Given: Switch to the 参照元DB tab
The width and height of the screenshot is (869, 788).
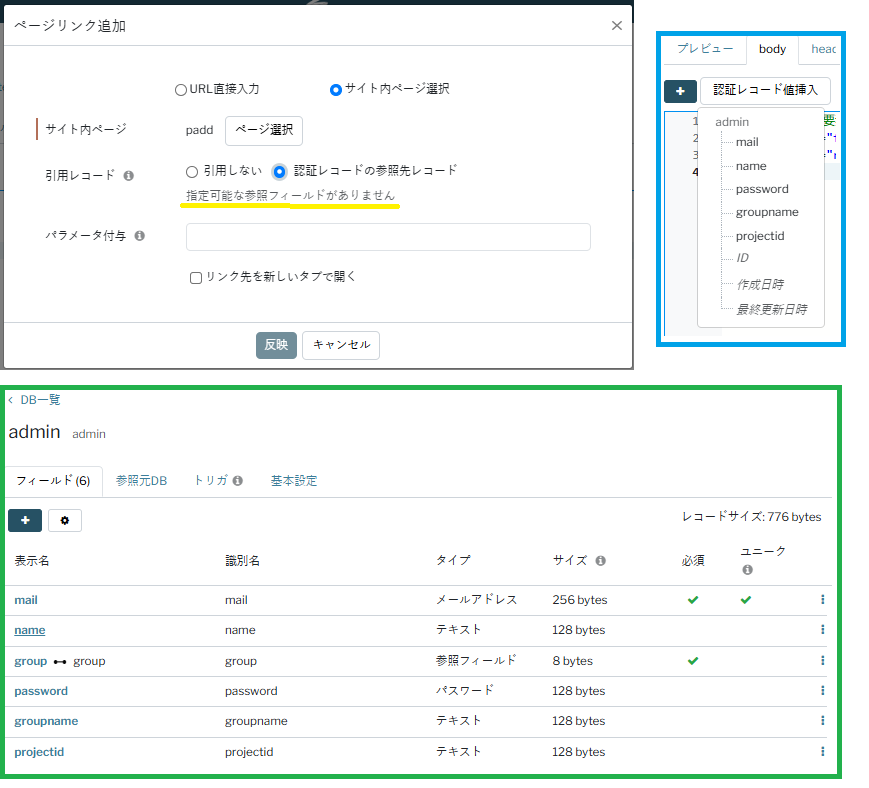Looking at the screenshot, I should (x=141, y=481).
